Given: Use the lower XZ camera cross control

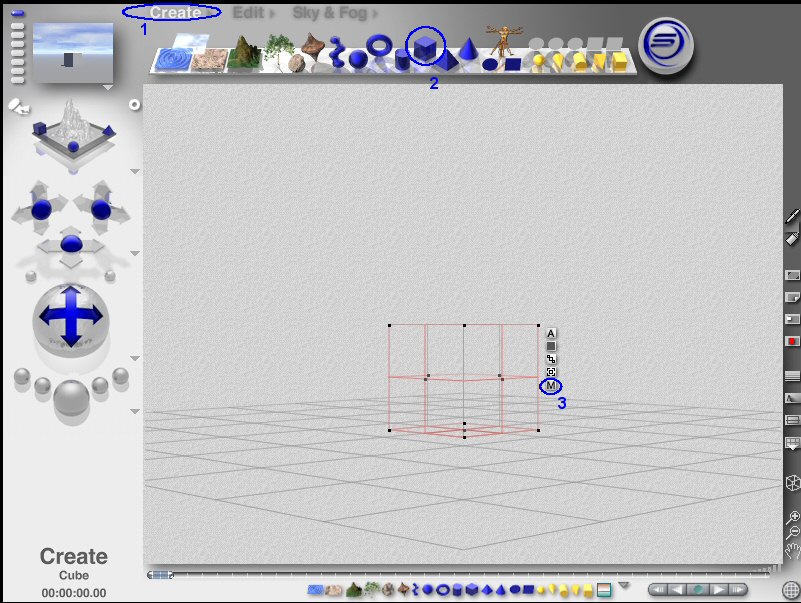Looking at the screenshot, I should pyautogui.click(x=71, y=247).
